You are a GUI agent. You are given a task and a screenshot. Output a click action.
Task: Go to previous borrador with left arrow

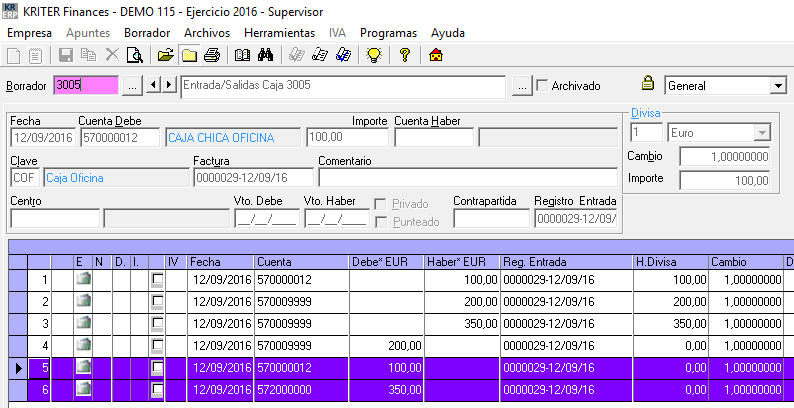pyautogui.click(x=153, y=84)
